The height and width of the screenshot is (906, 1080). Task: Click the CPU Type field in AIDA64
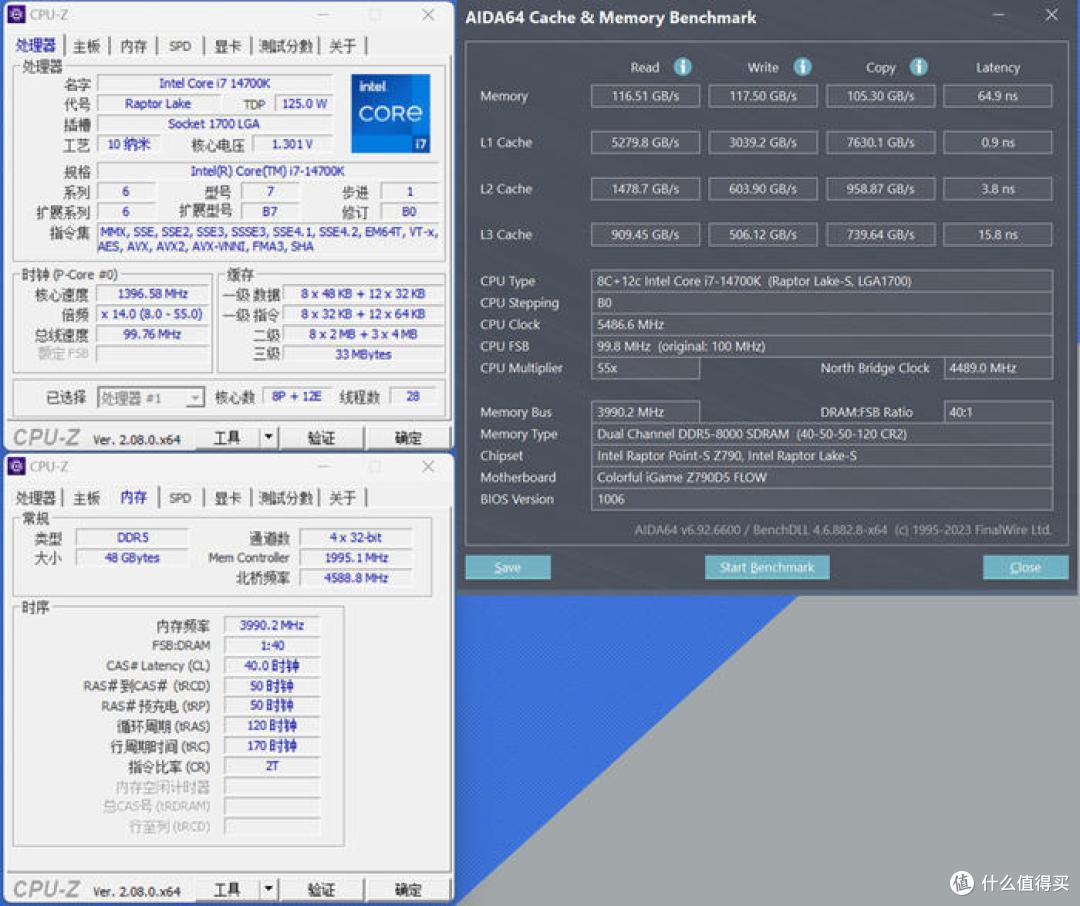click(822, 281)
